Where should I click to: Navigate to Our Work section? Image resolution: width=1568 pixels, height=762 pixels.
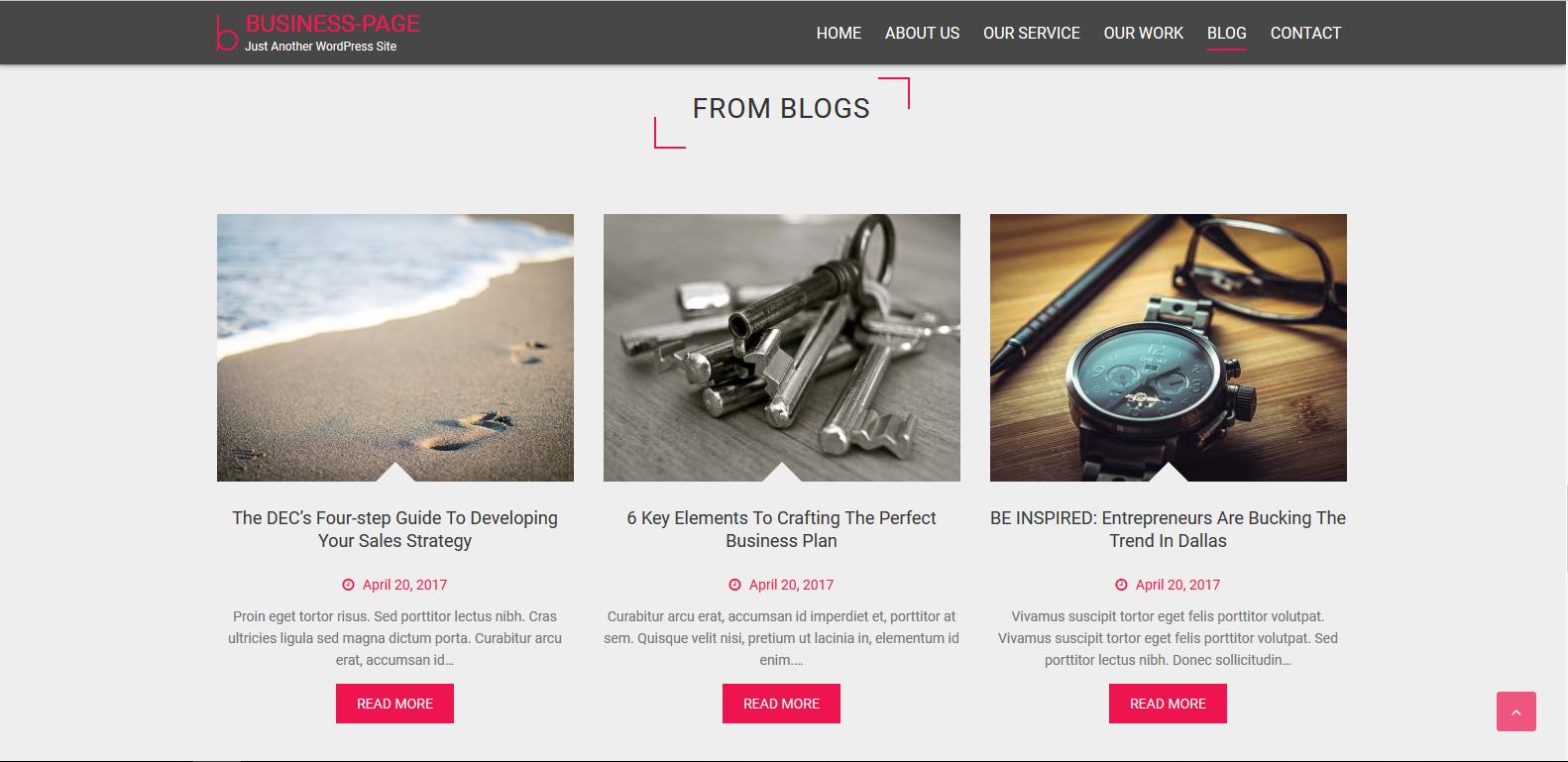click(1144, 33)
